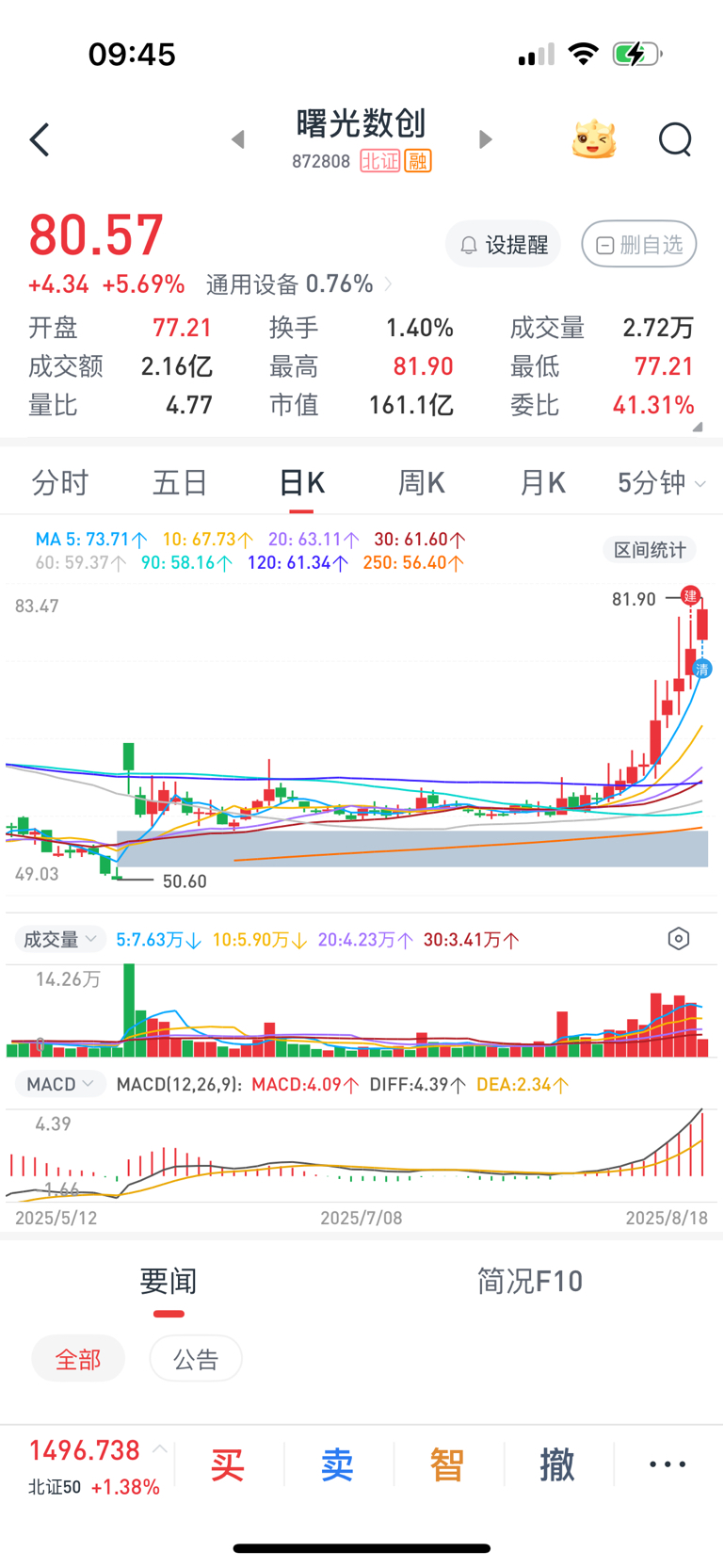The width and height of the screenshot is (724, 1568).
Task: Tap the 81.90 high price label on chart
Action: (x=634, y=599)
